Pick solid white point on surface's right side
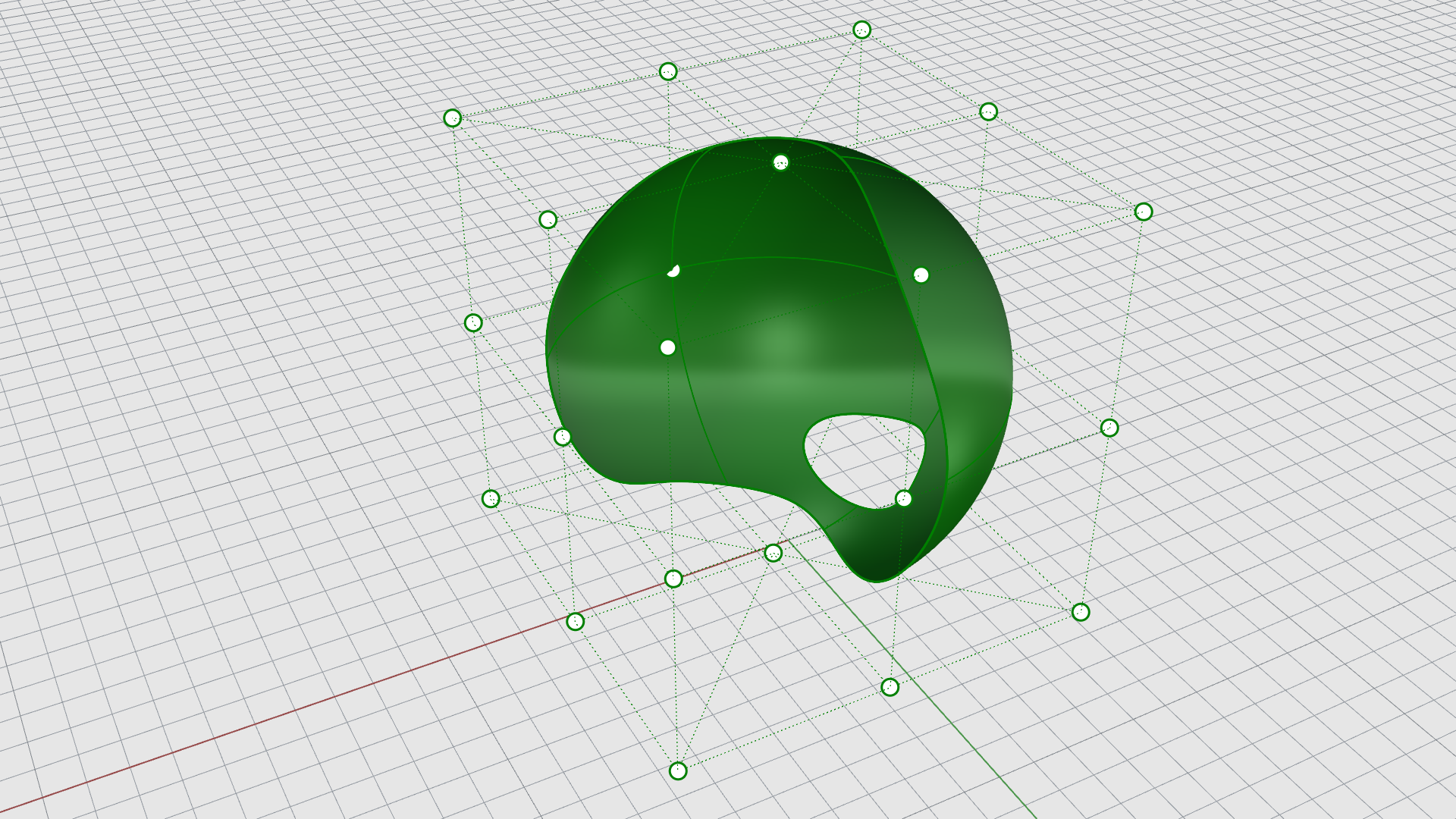This screenshot has height=819, width=1456. 921,275
